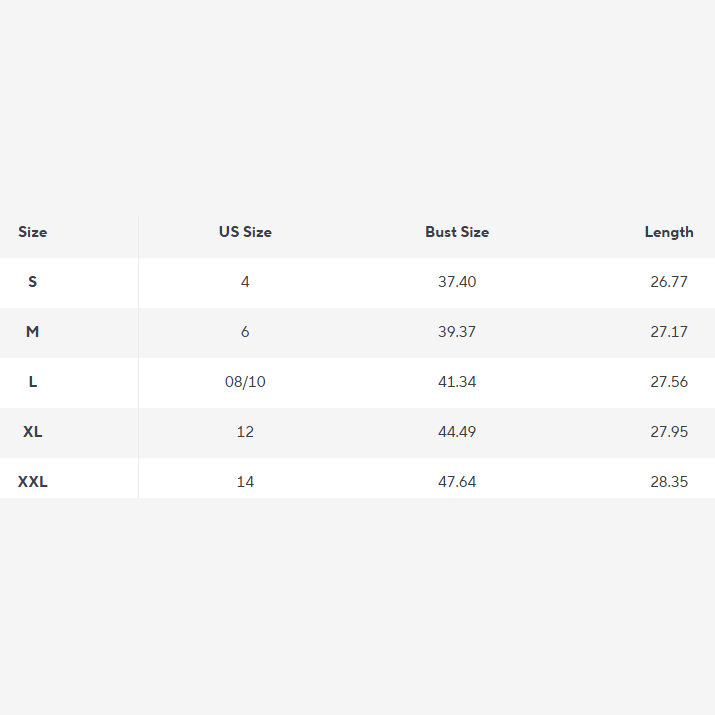Viewport: 715px width, 715px height.
Task: Select the M size row label
Action: pos(32,332)
